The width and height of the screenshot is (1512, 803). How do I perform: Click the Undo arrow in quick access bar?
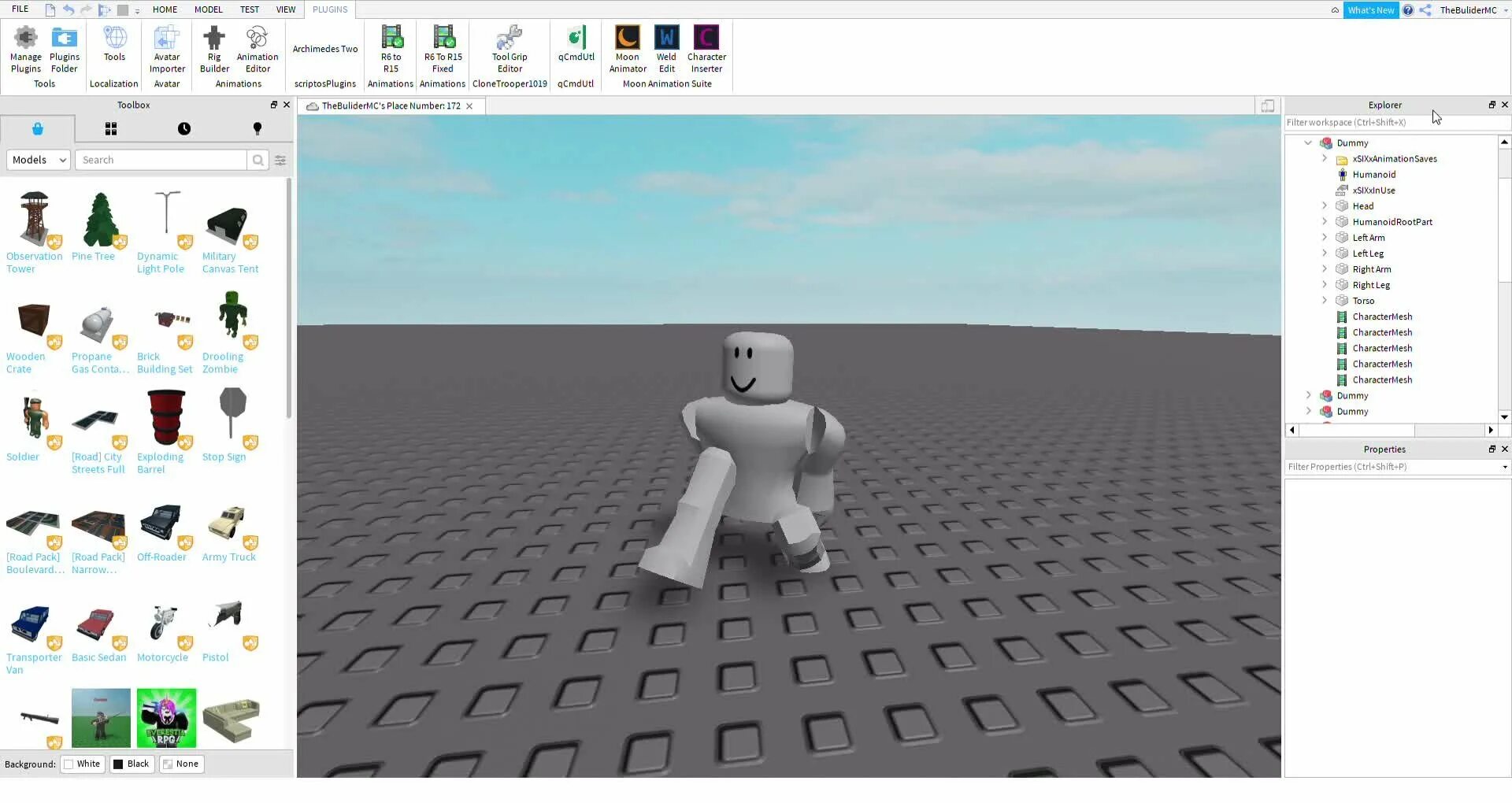[69, 10]
